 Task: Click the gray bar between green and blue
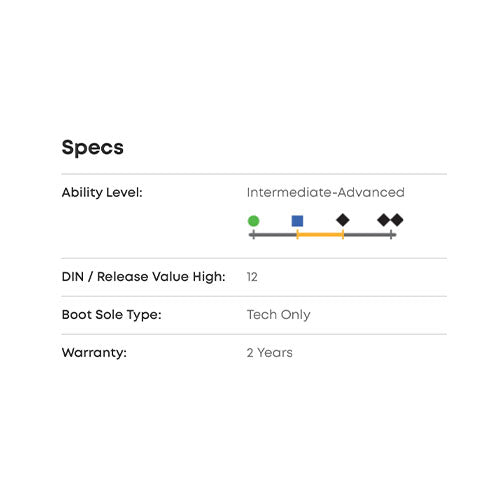pyautogui.click(x=275, y=235)
